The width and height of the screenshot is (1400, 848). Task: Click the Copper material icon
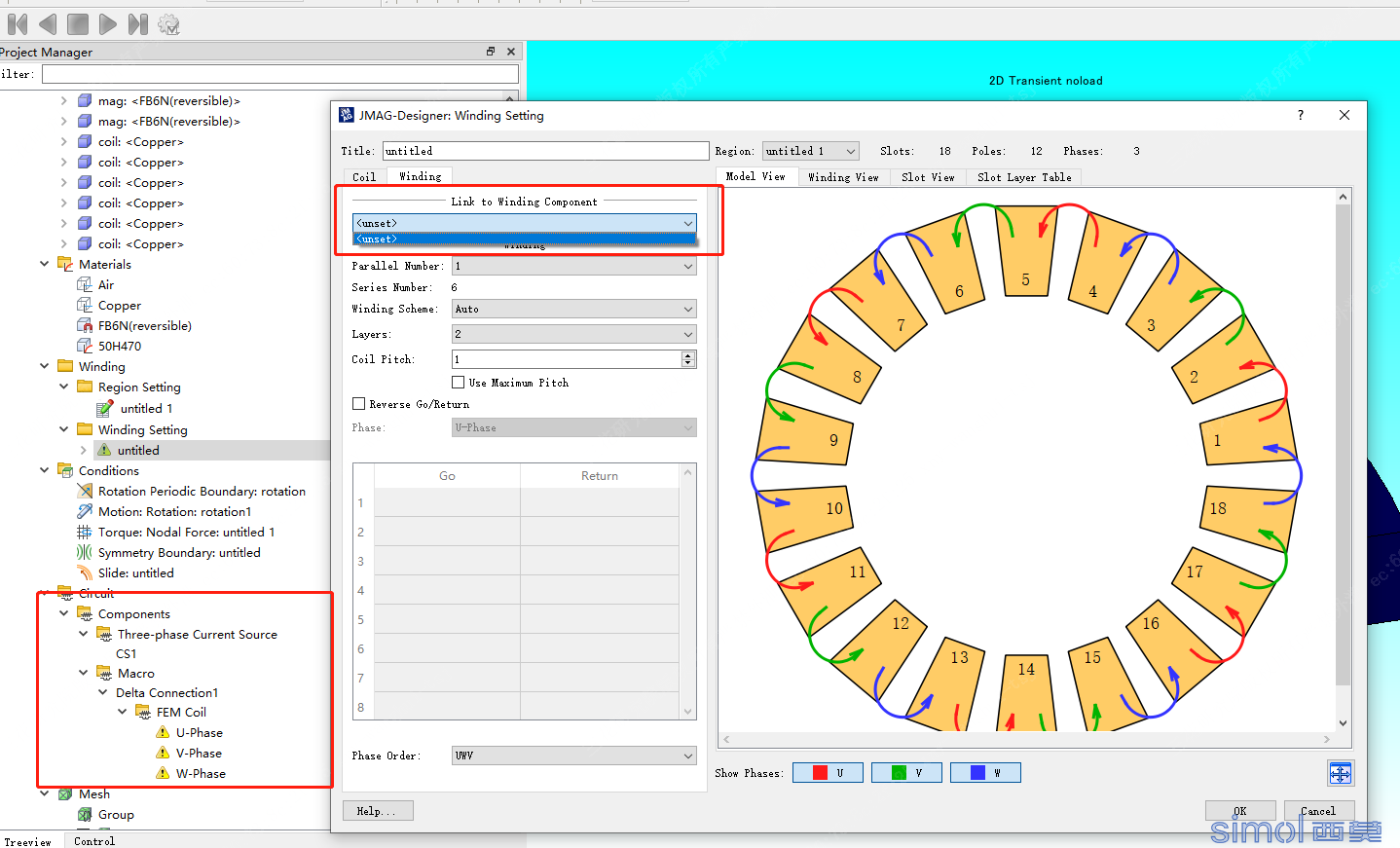(85, 305)
